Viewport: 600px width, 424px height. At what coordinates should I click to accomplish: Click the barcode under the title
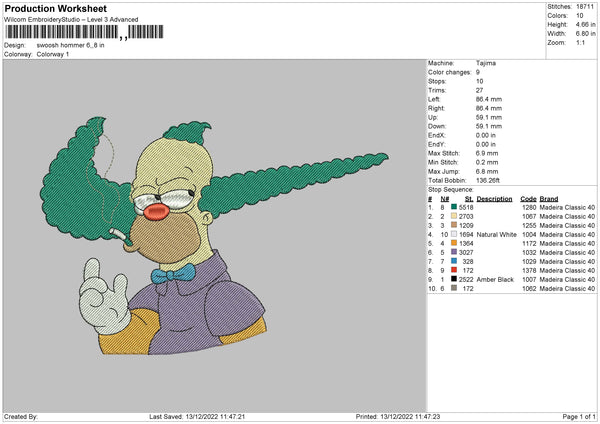click(x=84, y=32)
